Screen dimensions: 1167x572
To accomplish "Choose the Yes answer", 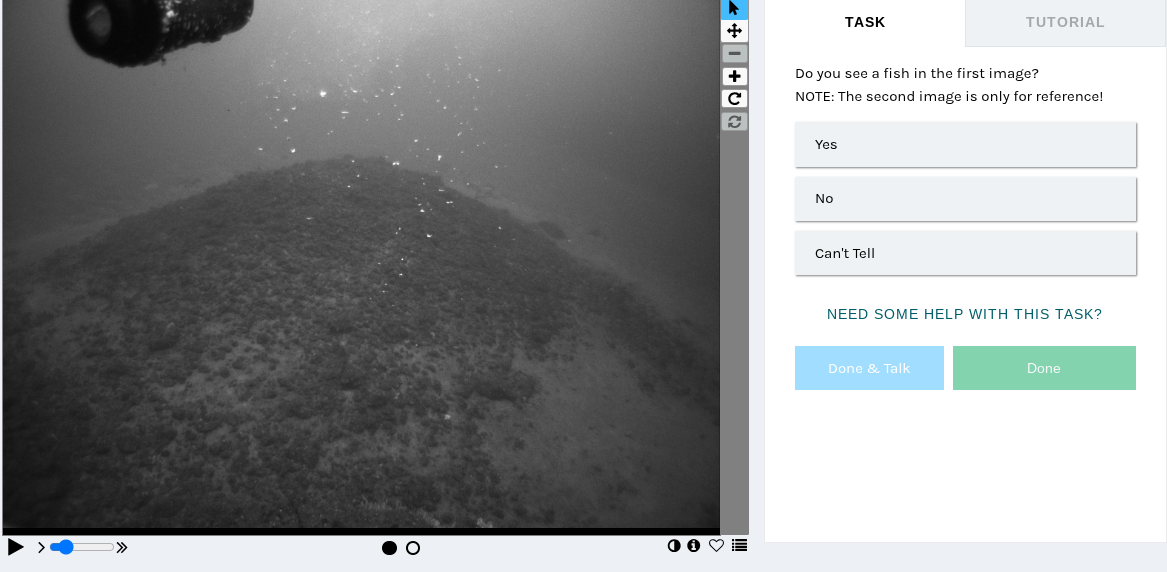I will [x=965, y=144].
